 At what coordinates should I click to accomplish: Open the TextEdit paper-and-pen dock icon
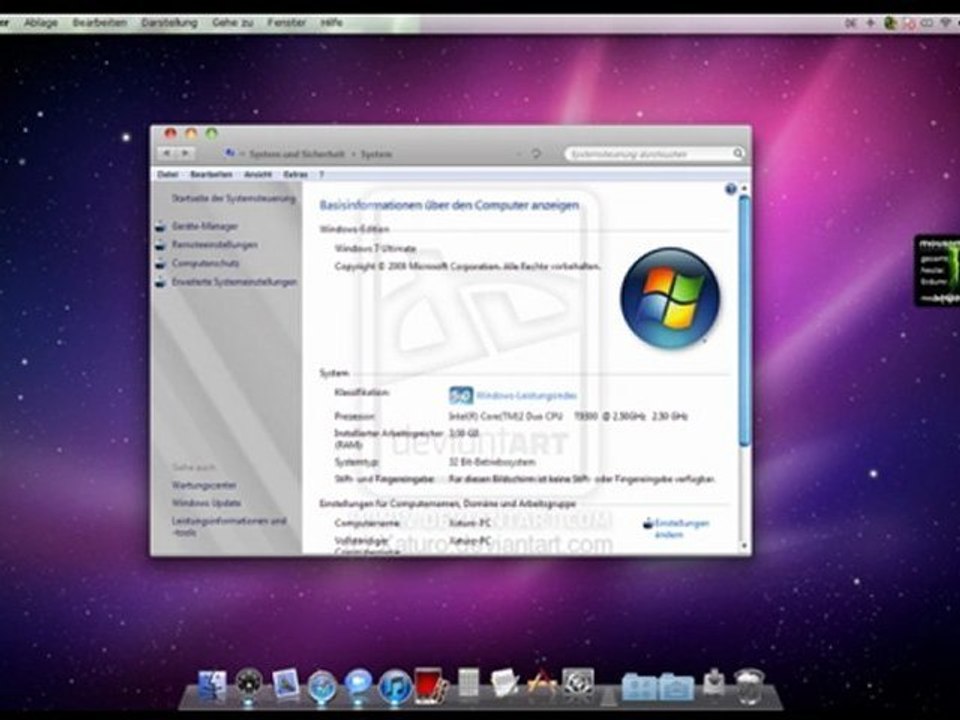(x=504, y=684)
